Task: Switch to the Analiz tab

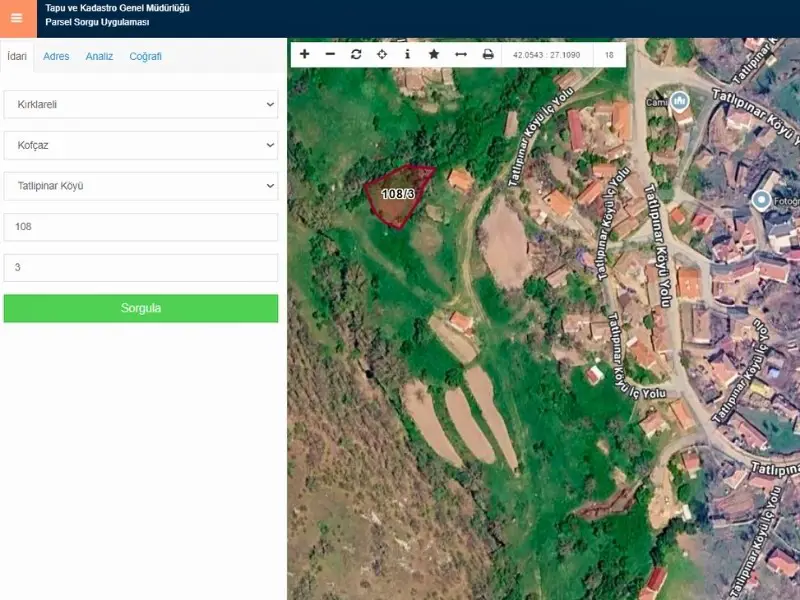Action: (99, 57)
